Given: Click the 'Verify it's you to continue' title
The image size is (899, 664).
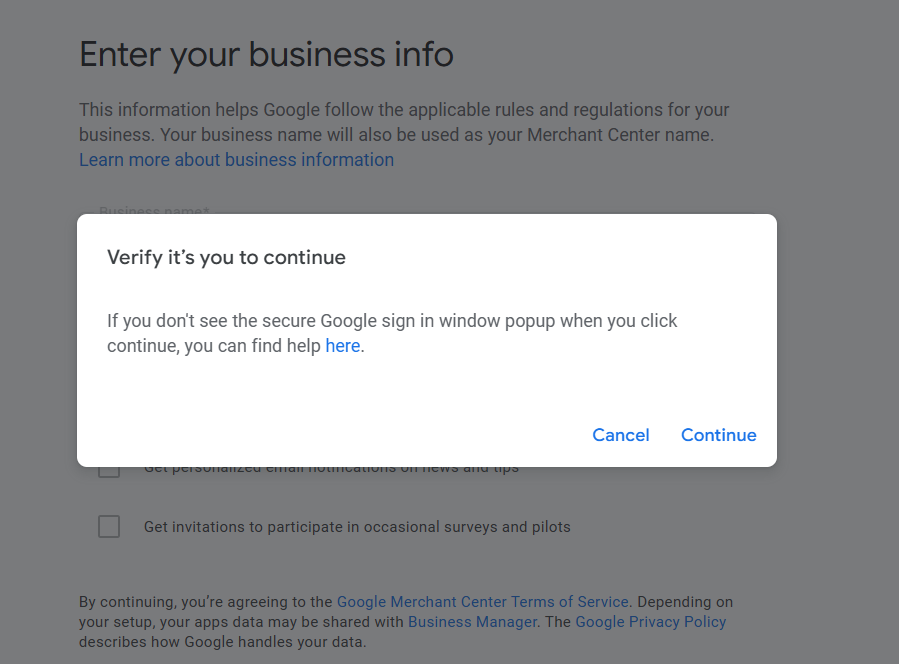Looking at the screenshot, I should (226, 257).
